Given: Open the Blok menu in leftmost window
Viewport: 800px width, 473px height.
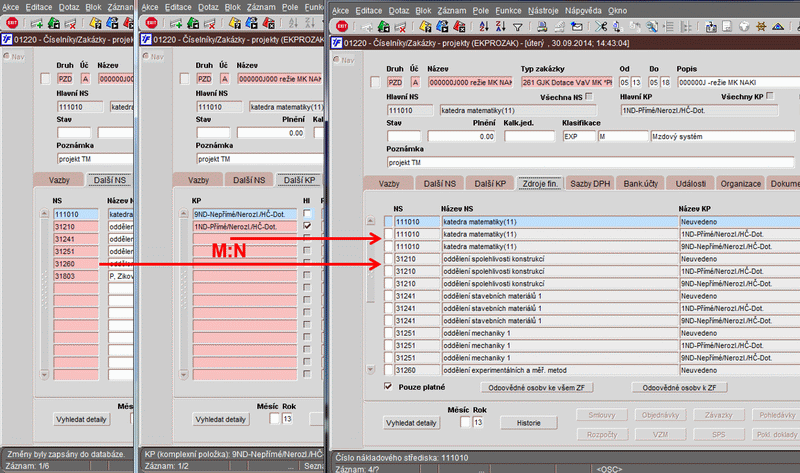Looking at the screenshot, I should 93,7.
